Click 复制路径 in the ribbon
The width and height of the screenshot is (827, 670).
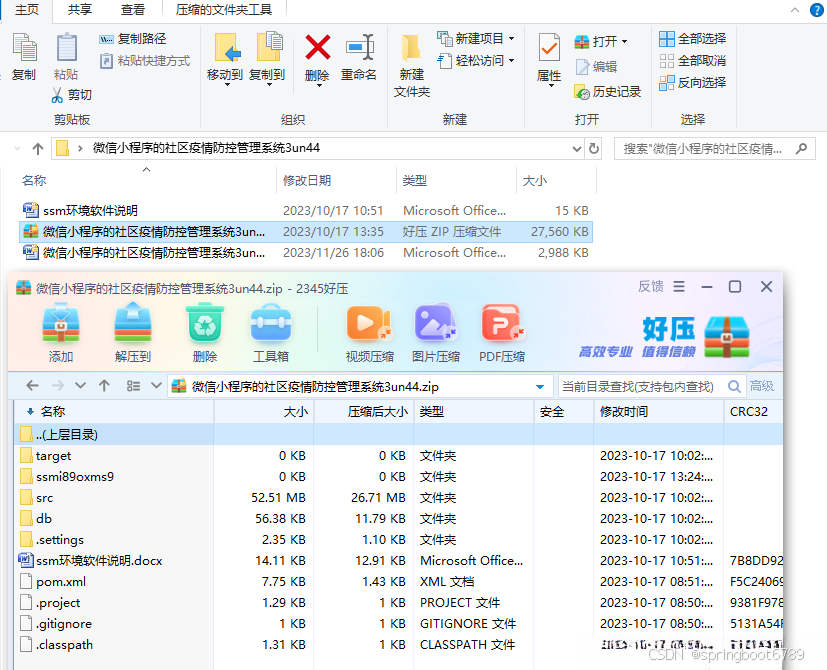pos(133,39)
